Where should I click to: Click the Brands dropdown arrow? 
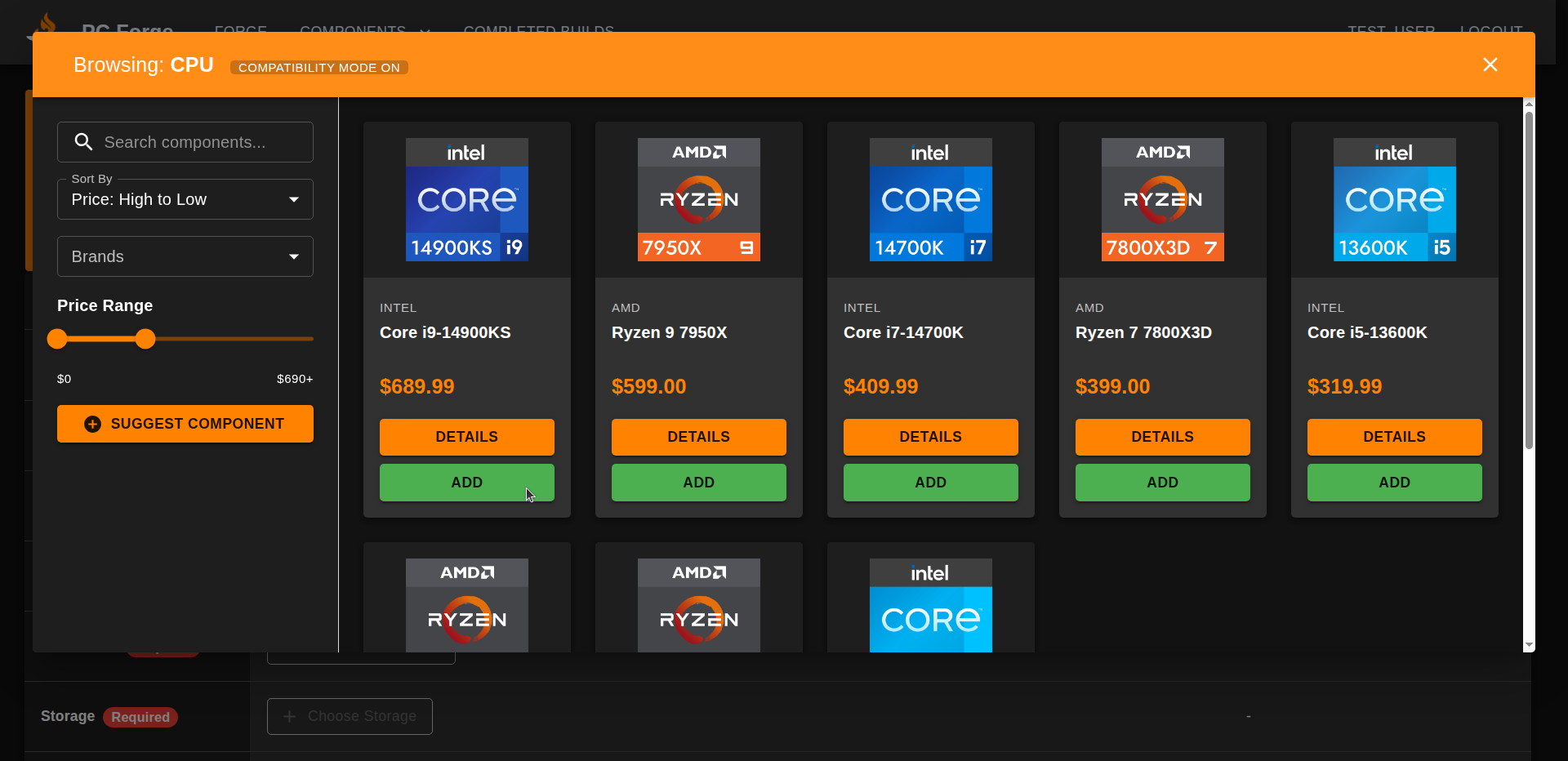pyautogui.click(x=294, y=256)
